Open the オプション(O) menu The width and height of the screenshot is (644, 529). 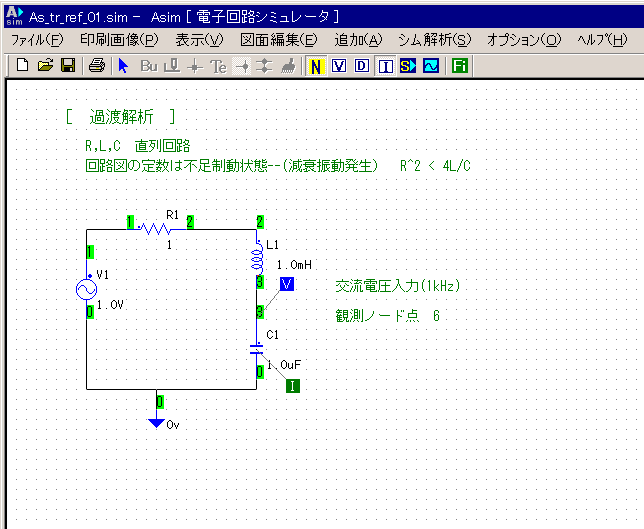click(524, 40)
